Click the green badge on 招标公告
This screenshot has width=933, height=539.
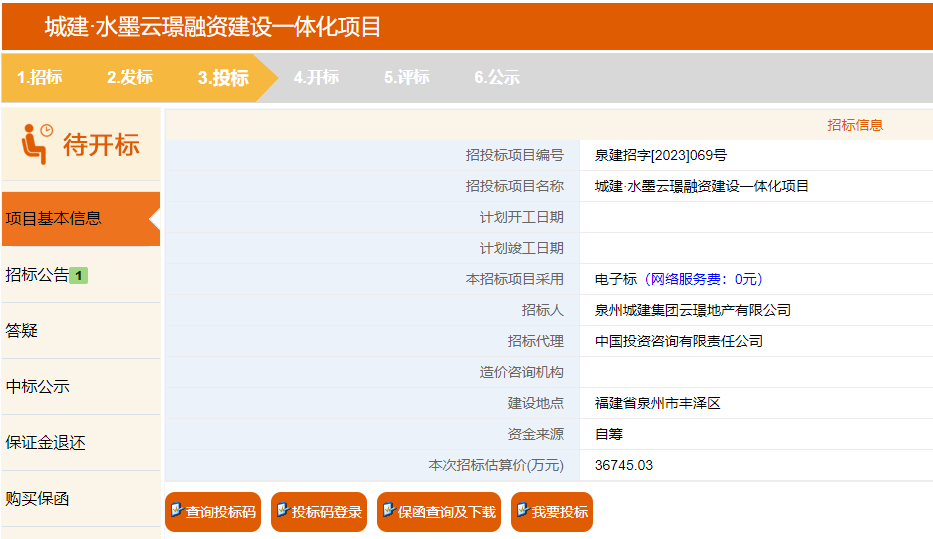(79, 275)
